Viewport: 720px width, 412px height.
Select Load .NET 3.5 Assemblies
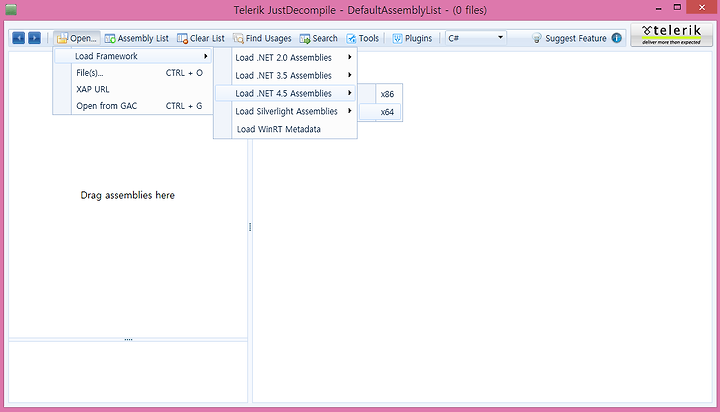[285, 75]
